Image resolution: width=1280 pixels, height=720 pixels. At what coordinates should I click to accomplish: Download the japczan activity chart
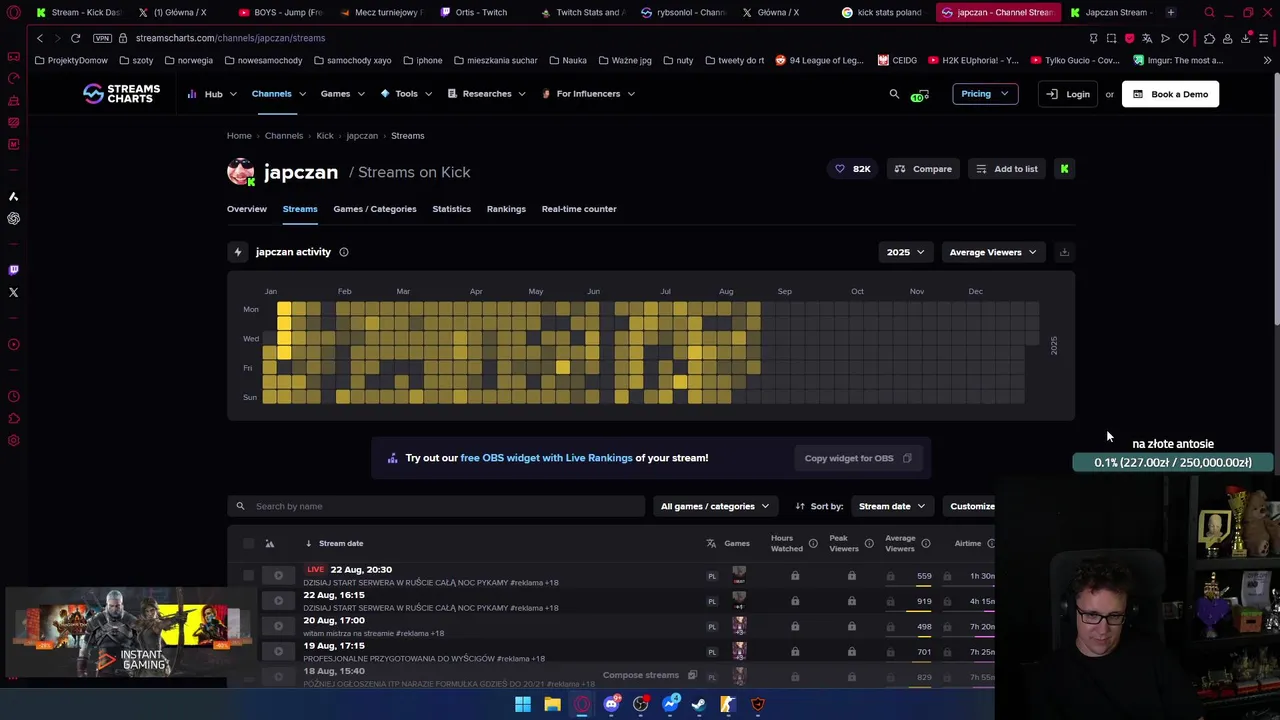1064,252
